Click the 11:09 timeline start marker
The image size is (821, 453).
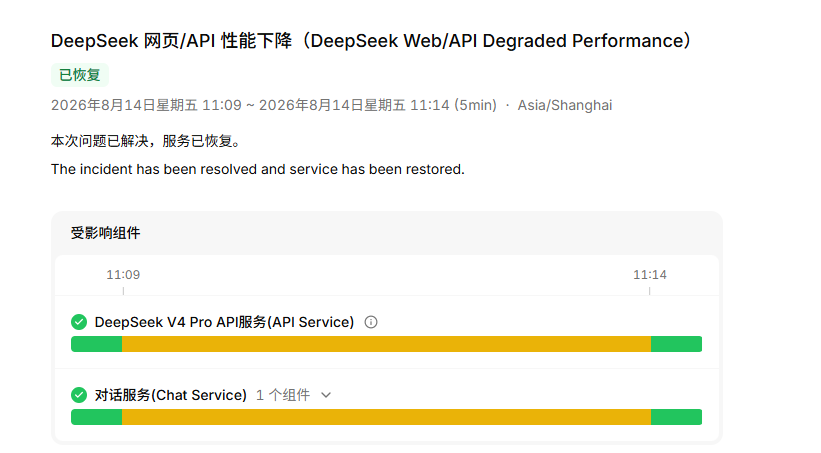pos(123,274)
